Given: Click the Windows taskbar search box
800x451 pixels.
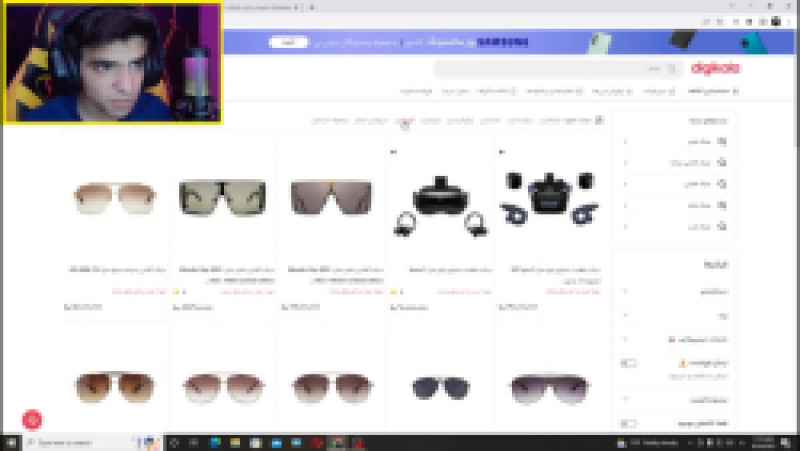Looking at the screenshot, I should 92,442.
